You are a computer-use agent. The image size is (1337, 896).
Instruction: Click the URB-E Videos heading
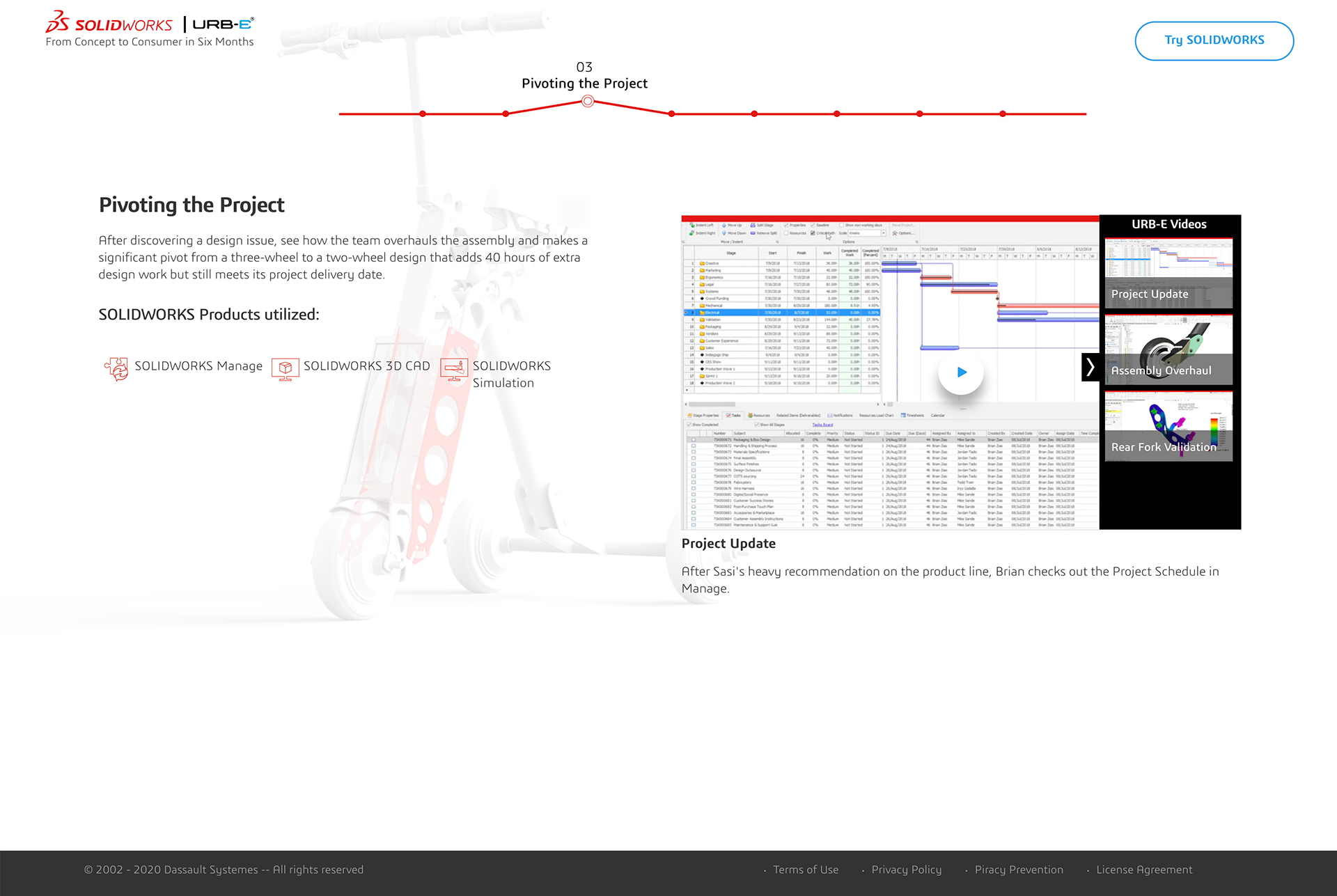pyautogui.click(x=1169, y=224)
